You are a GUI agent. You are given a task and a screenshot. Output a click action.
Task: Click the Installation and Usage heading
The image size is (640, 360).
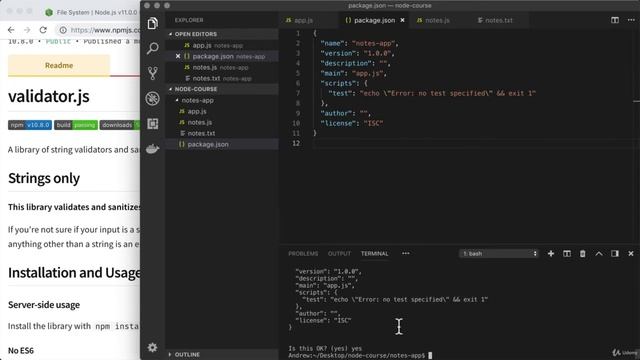click(x=74, y=273)
